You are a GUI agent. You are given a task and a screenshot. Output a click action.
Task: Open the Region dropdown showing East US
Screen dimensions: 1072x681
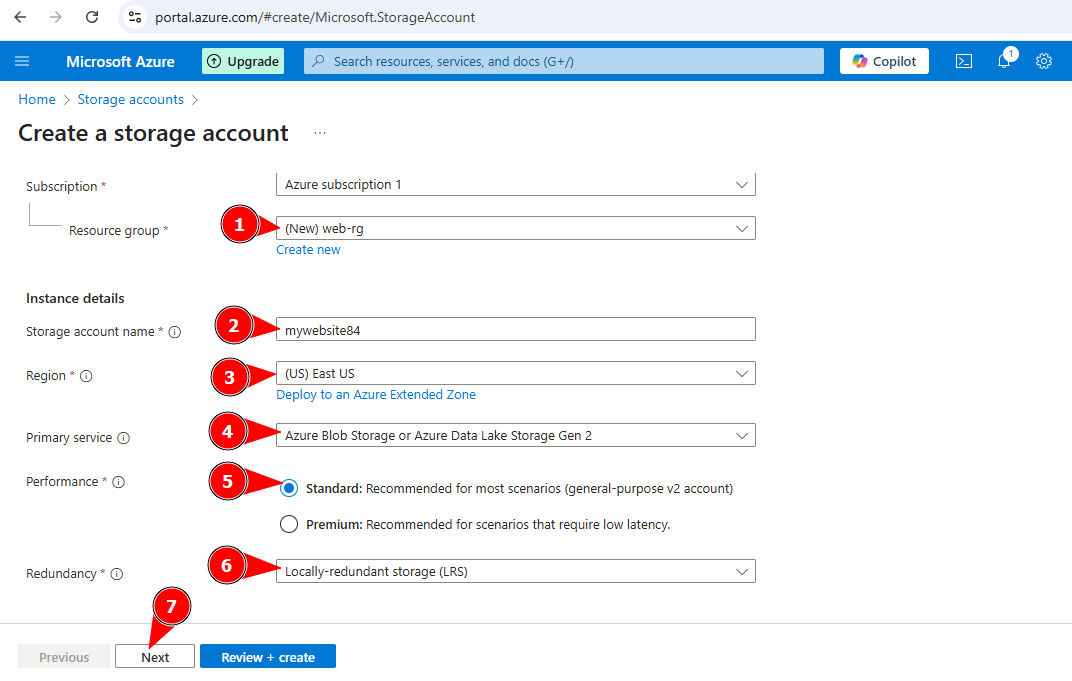515,373
